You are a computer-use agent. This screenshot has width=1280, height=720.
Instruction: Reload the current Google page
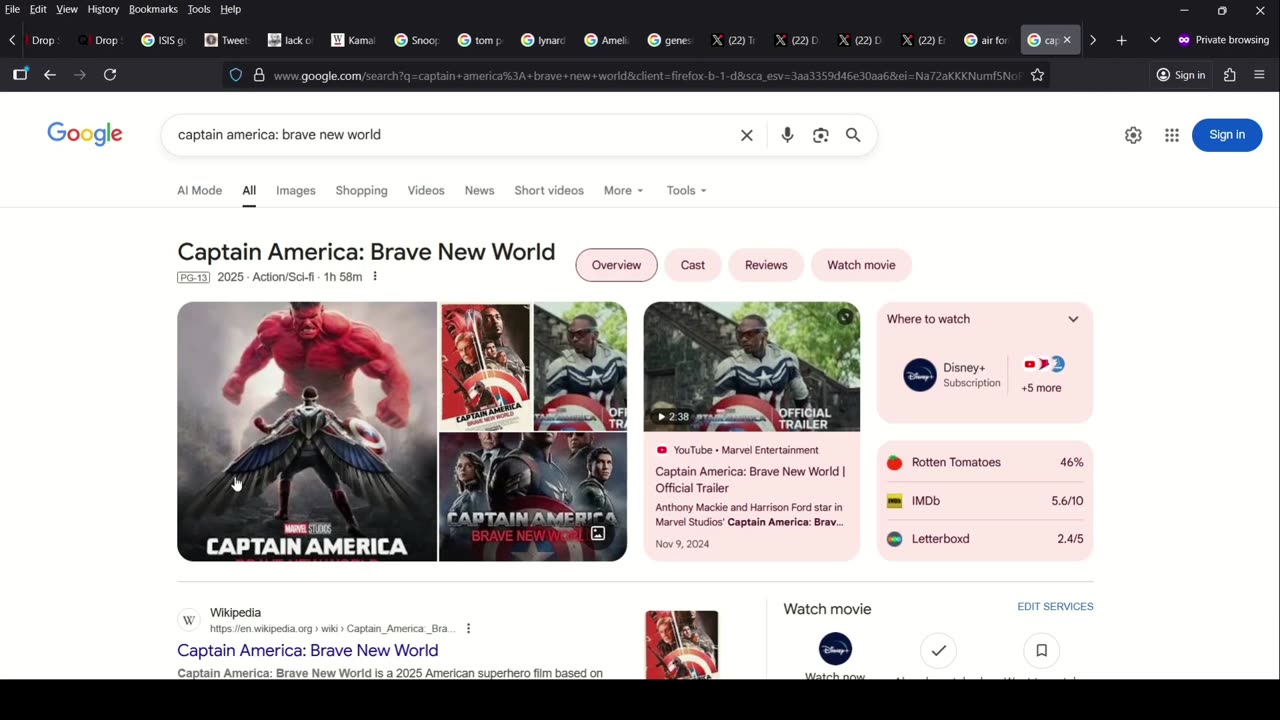[110, 75]
